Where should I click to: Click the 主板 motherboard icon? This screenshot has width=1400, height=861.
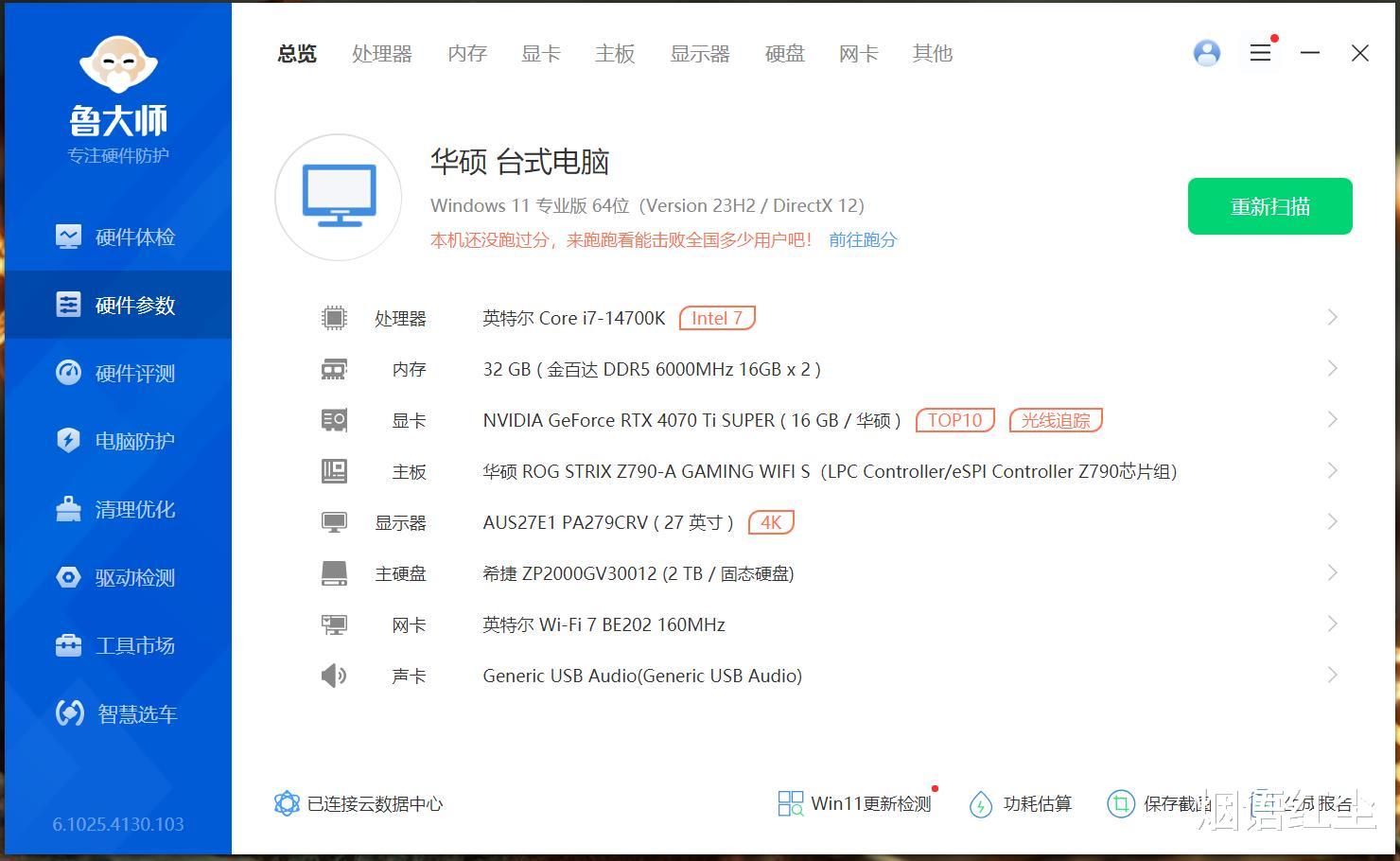click(334, 471)
